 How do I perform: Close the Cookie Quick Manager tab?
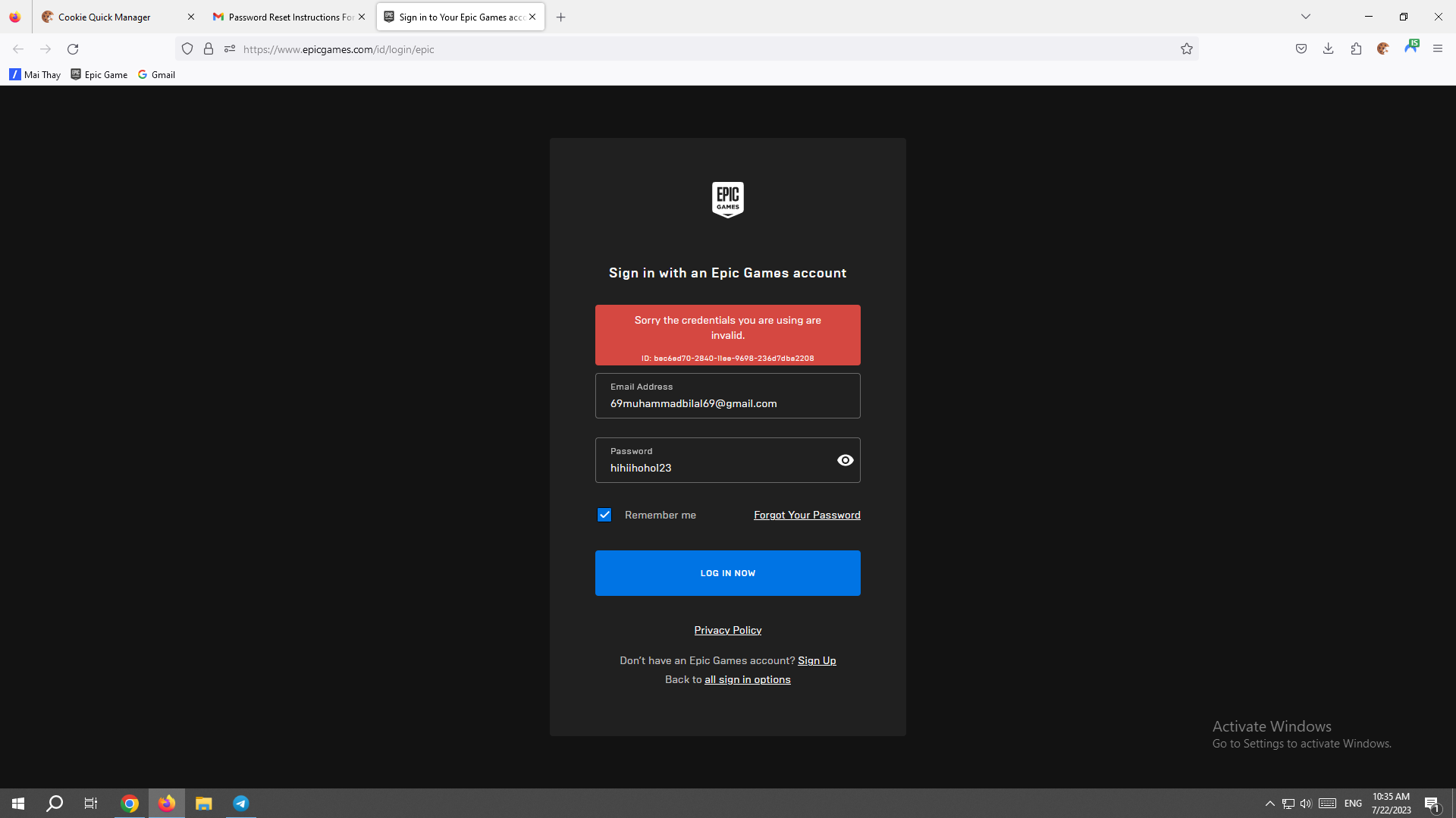coord(191,17)
